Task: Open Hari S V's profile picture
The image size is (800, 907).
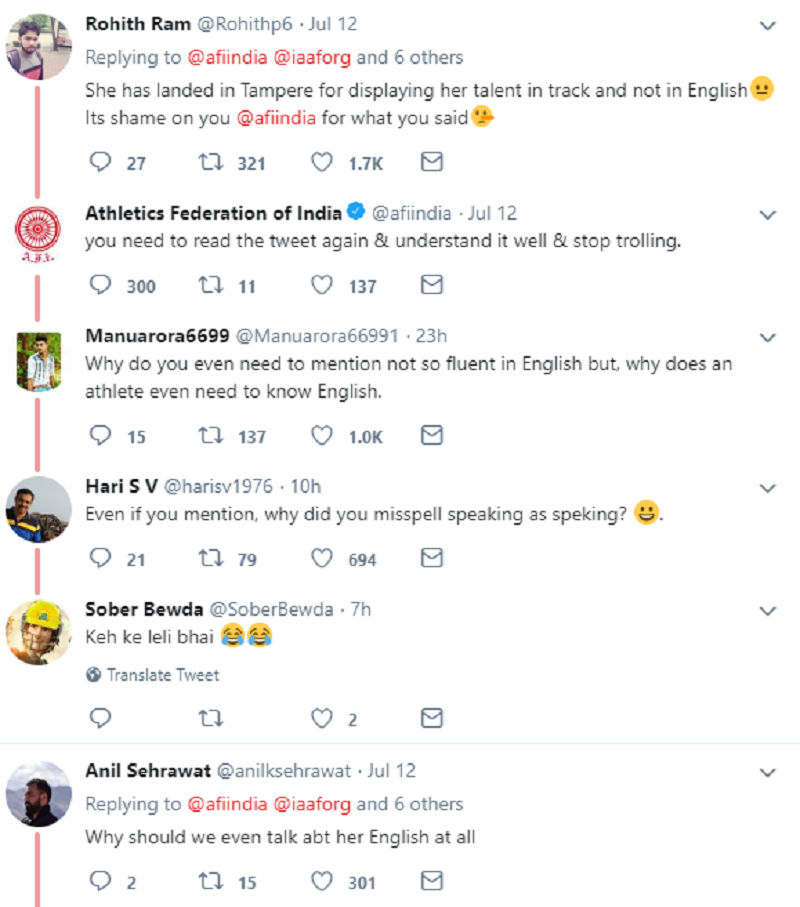Action: coord(39,508)
